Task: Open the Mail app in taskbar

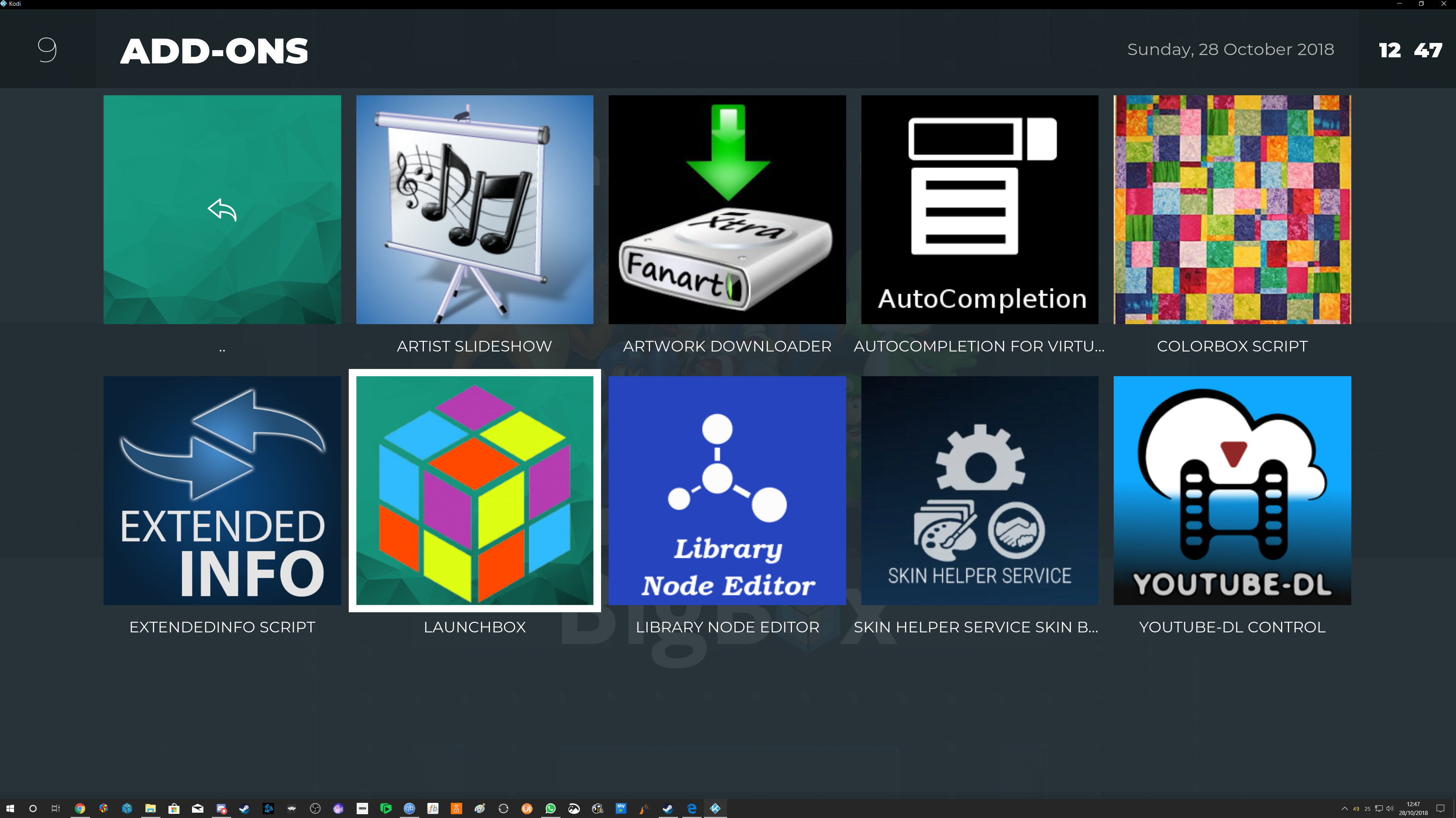Action: 198,809
